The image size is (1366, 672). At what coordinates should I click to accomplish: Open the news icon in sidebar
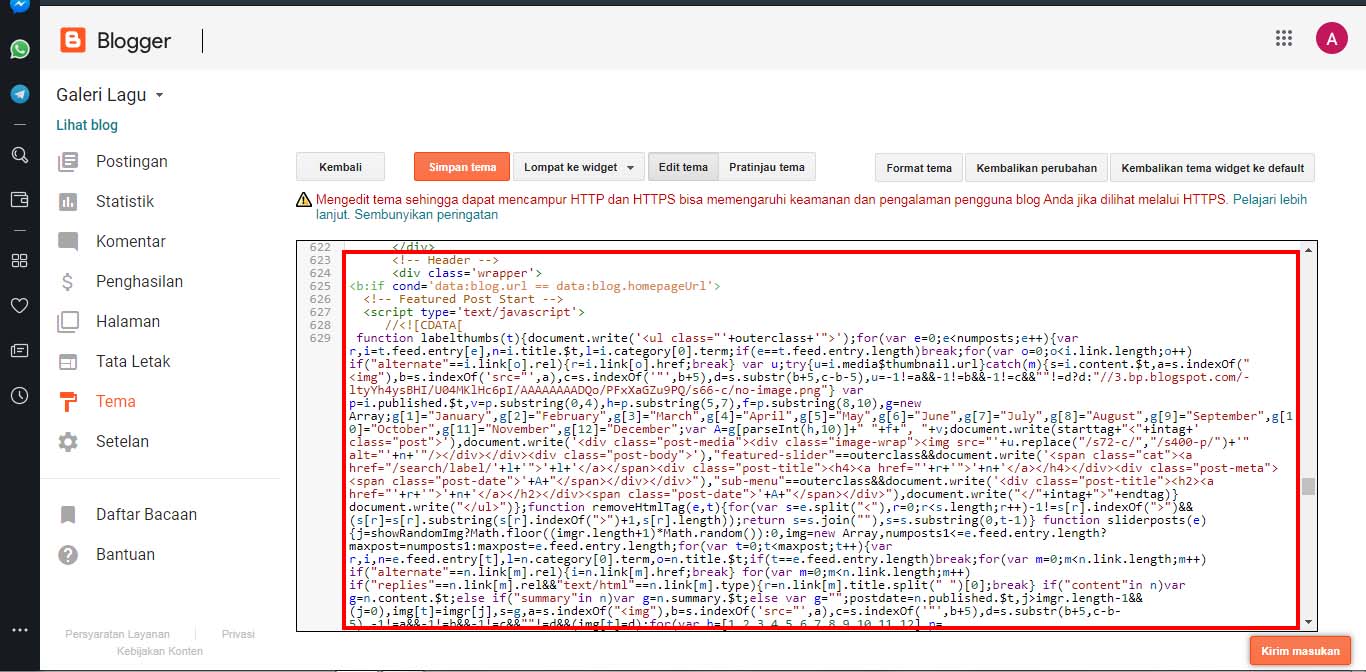[20, 350]
